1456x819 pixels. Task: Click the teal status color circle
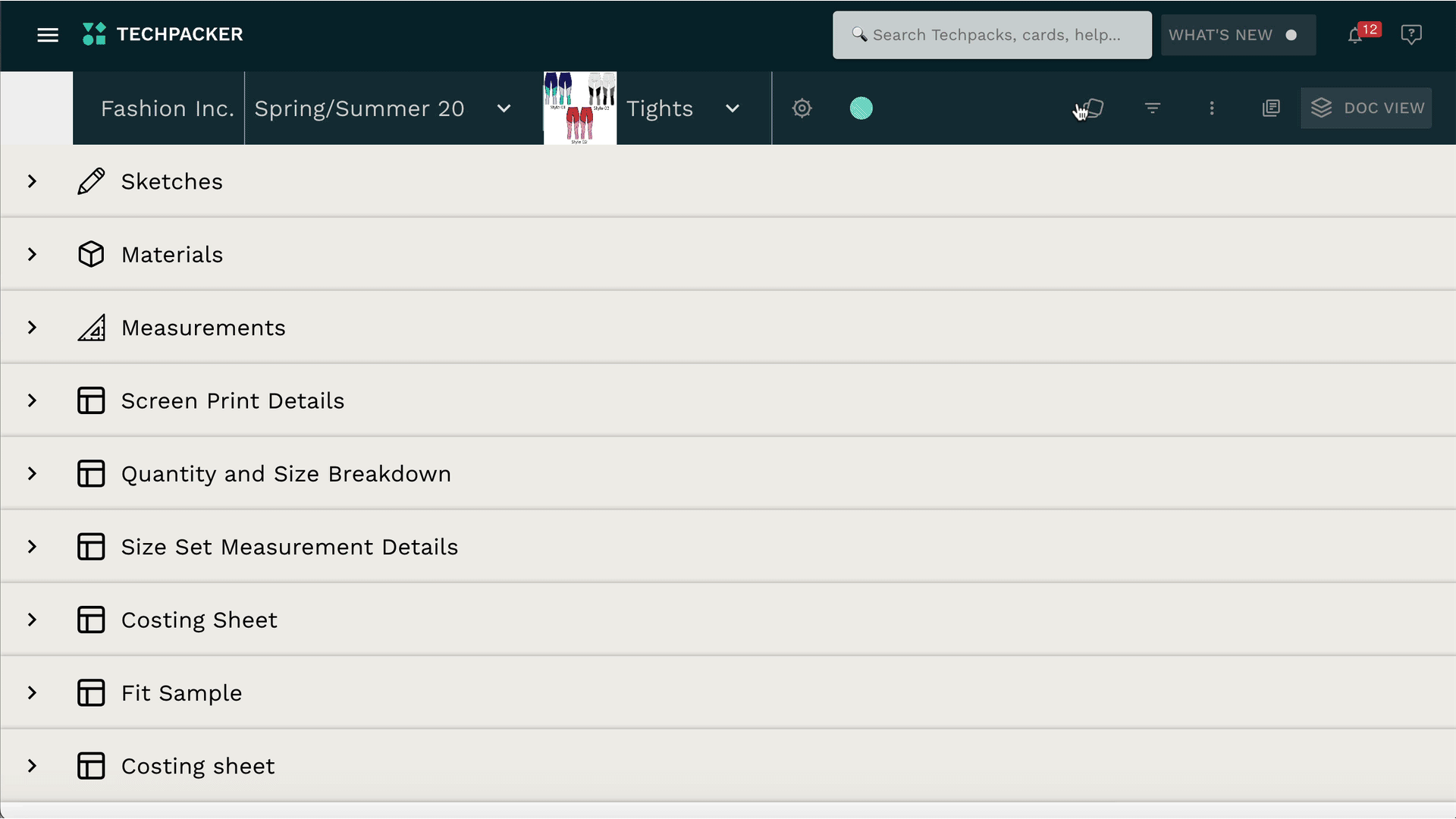[861, 108]
